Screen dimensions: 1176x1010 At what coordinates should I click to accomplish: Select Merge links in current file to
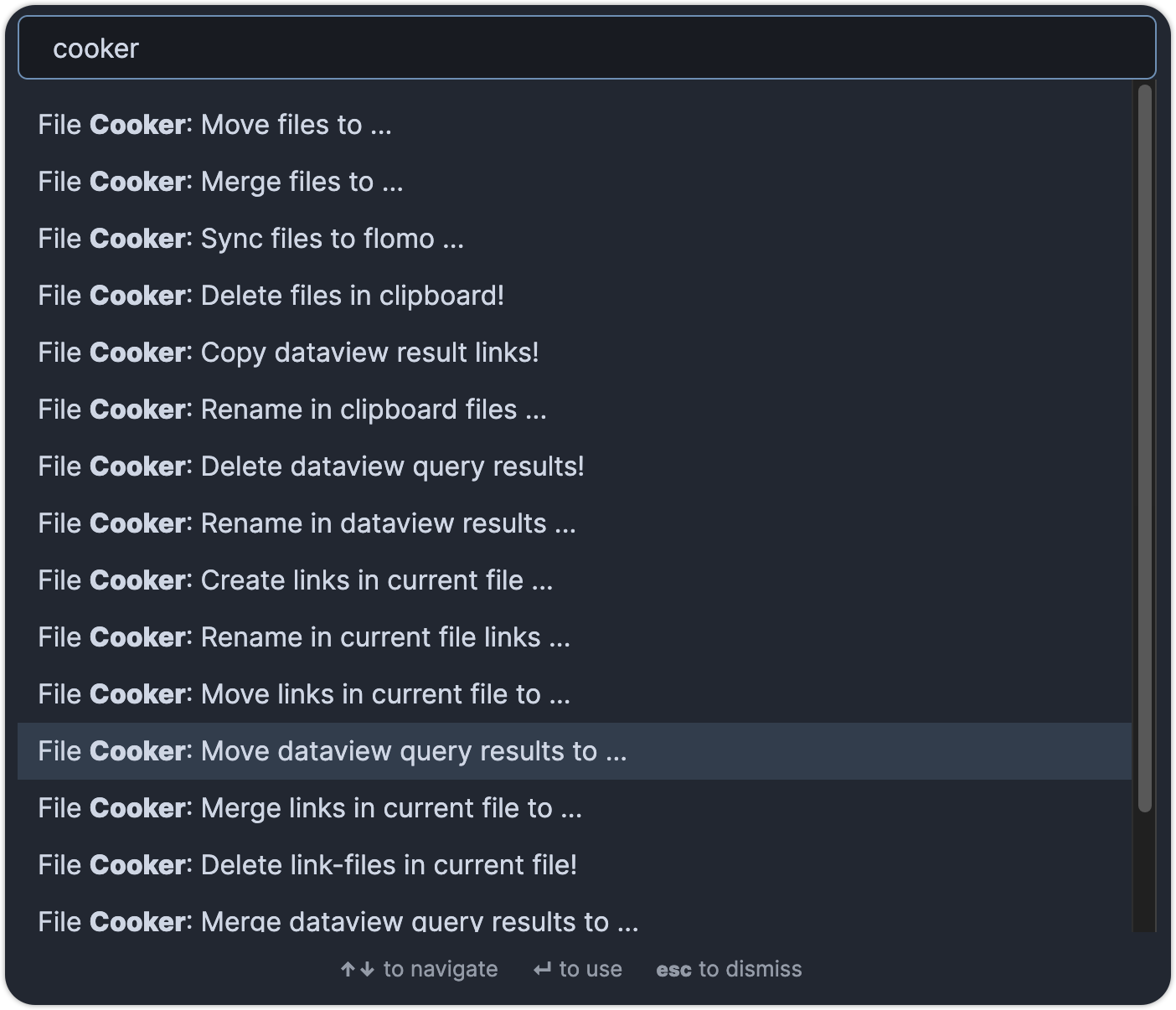coord(575,808)
